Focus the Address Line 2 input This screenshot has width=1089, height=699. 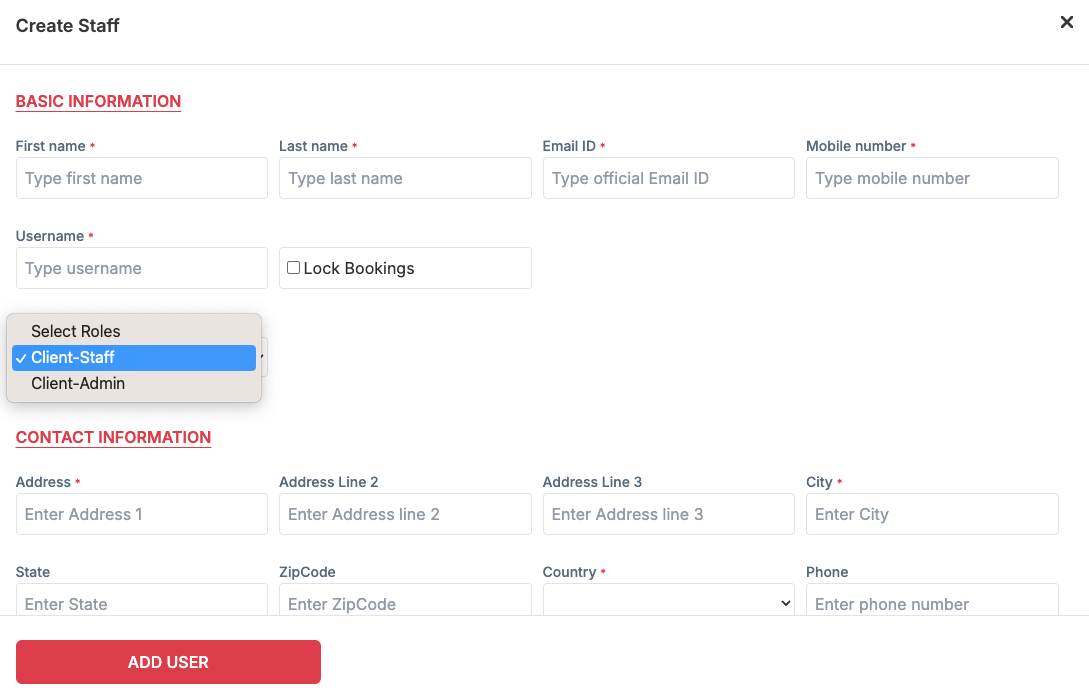[405, 514]
